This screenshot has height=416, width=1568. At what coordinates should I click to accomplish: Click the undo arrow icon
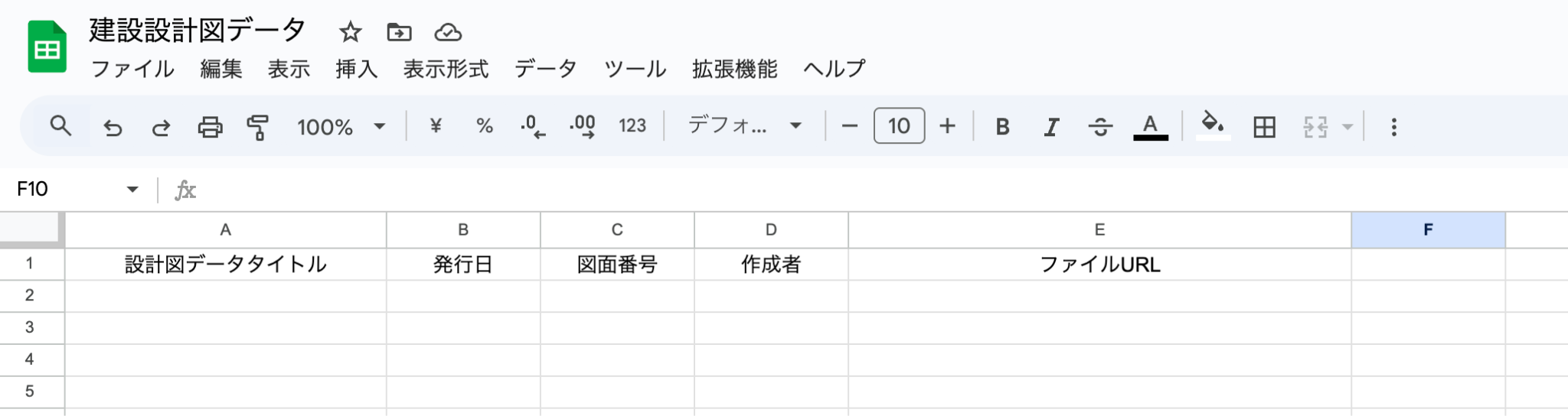tap(113, 127)
